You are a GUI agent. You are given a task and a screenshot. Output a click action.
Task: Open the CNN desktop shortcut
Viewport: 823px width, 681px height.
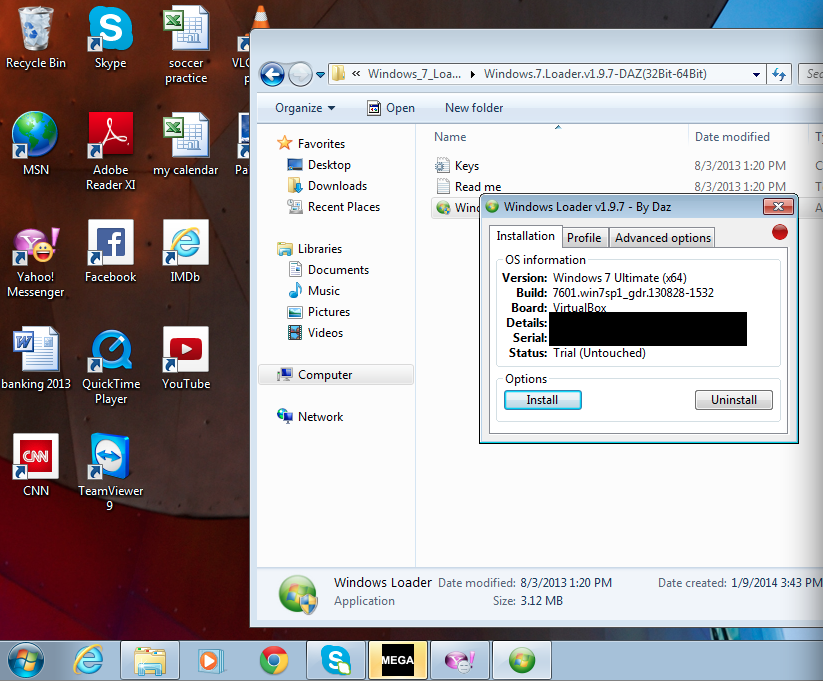[x=35, y=458]
